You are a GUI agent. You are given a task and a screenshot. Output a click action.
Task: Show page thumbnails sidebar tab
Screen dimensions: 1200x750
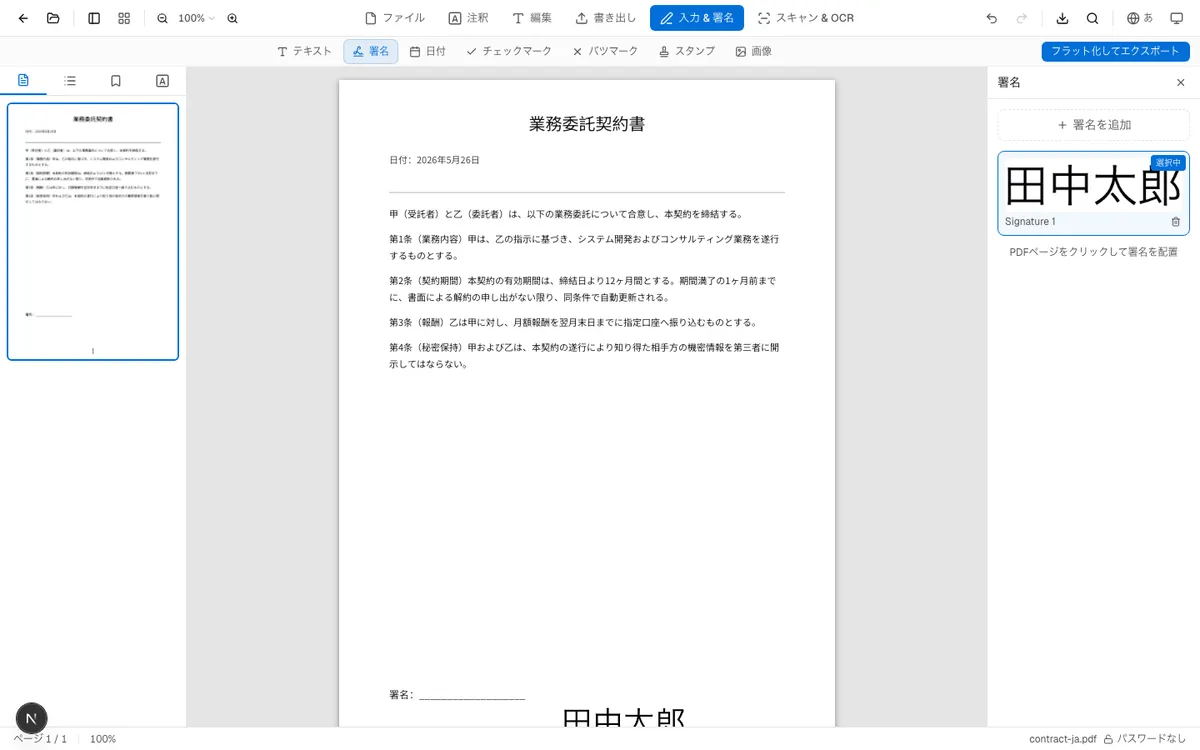23,81
